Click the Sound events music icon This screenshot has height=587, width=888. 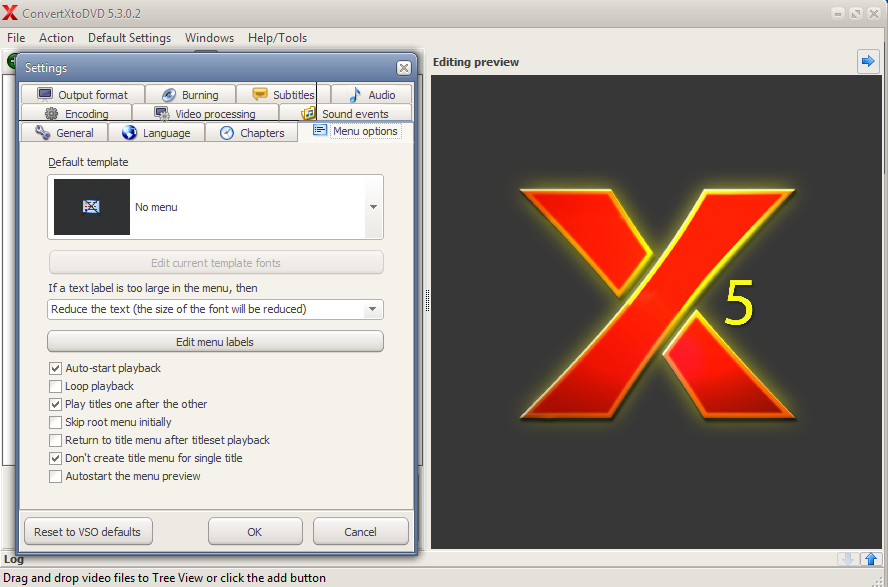308,113
